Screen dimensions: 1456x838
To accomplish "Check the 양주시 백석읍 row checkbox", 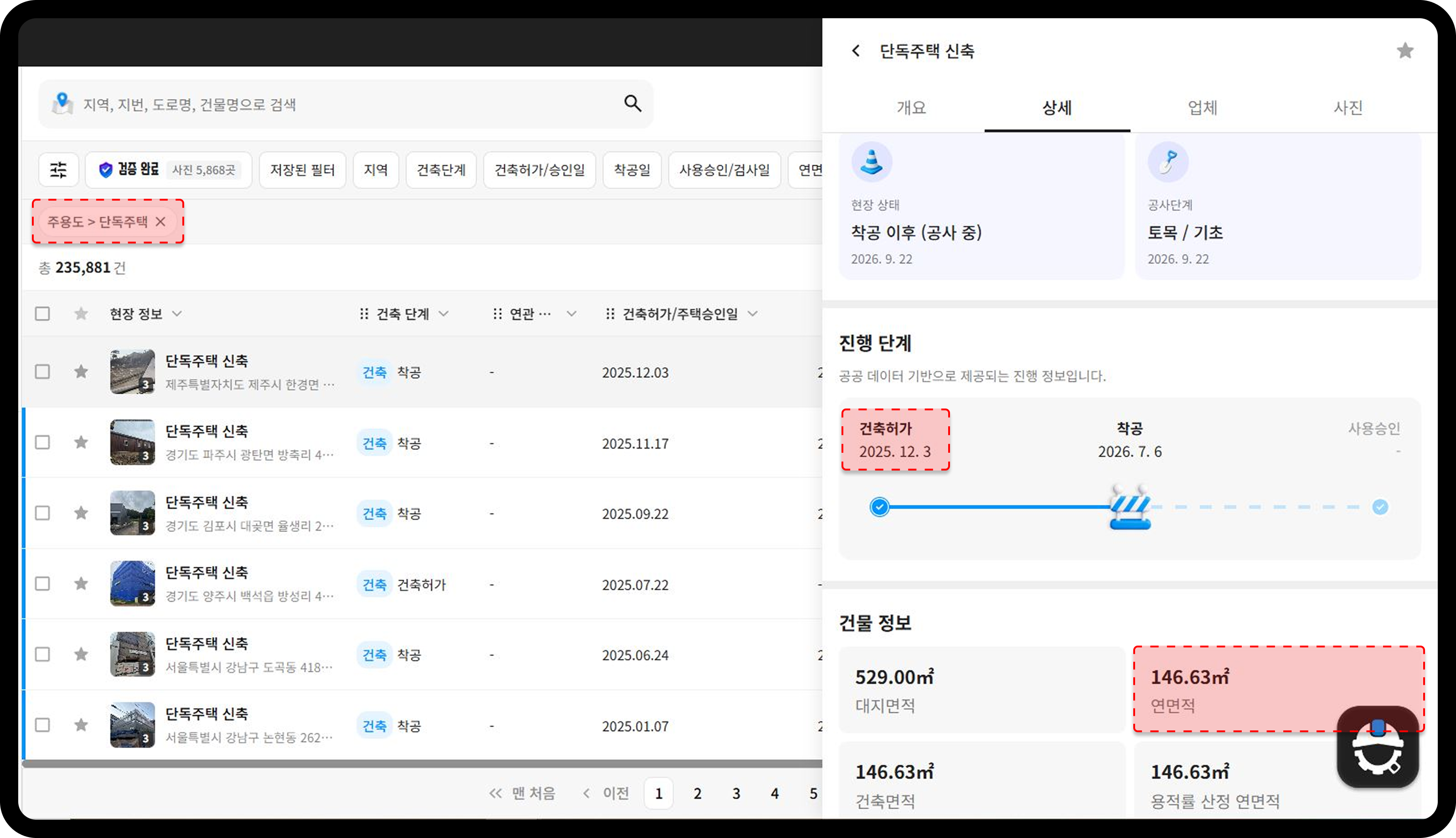I will (42, 584).
